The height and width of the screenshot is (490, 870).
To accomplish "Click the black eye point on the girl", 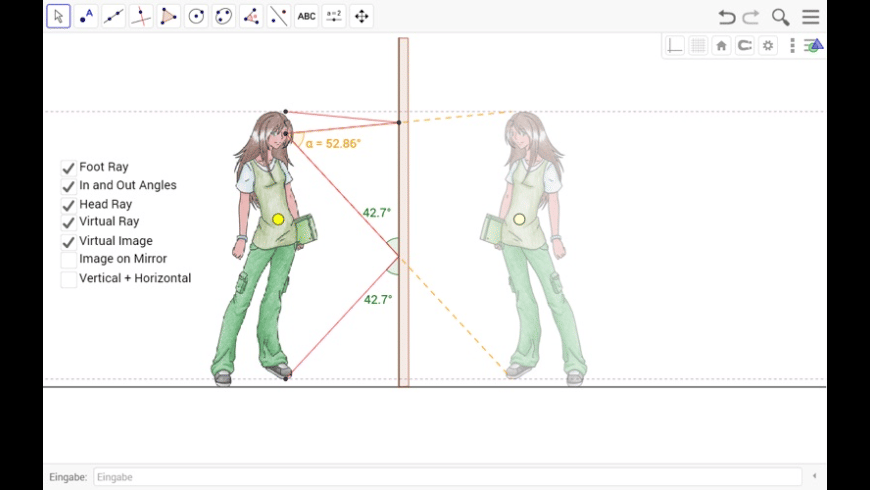I will (286, 134).
